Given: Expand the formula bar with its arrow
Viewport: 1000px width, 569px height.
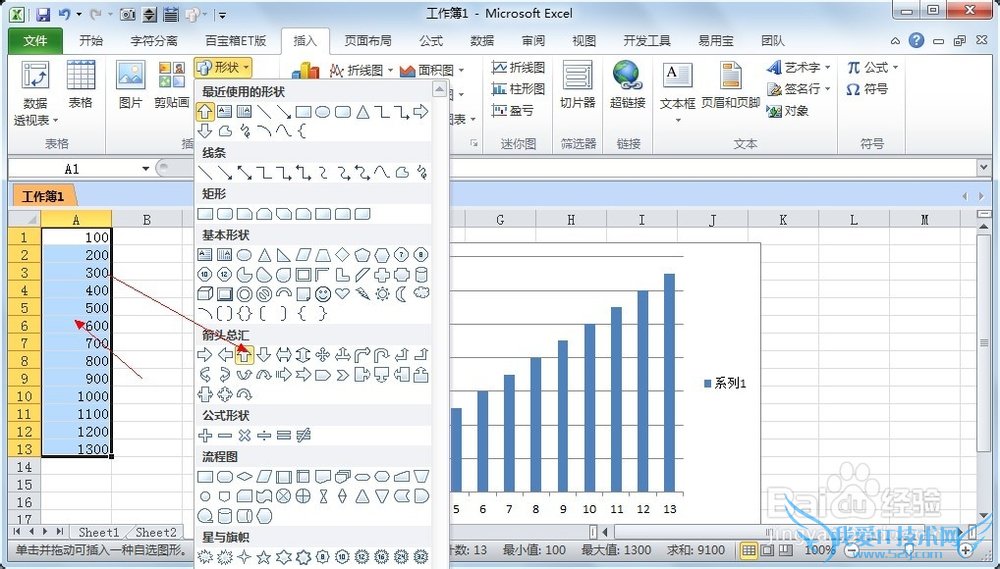Looking at the screenshot, I should coord(983,168).
